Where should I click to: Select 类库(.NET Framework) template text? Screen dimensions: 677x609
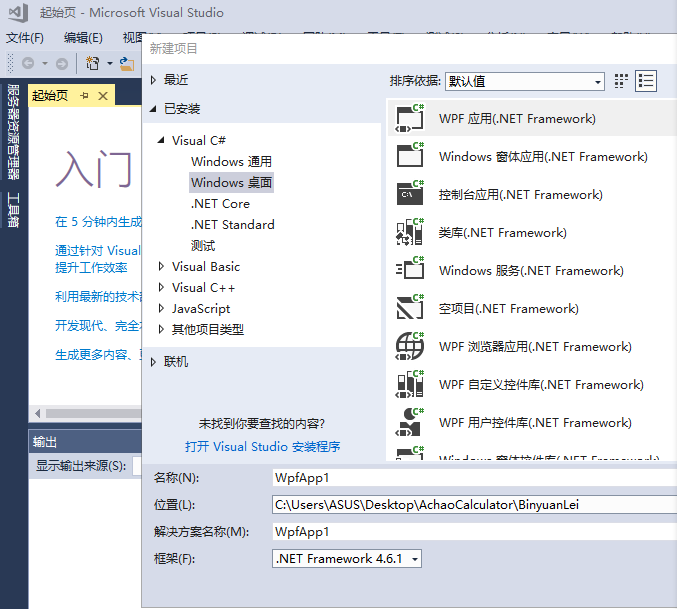pyautogui.click(x=502, y=233)
